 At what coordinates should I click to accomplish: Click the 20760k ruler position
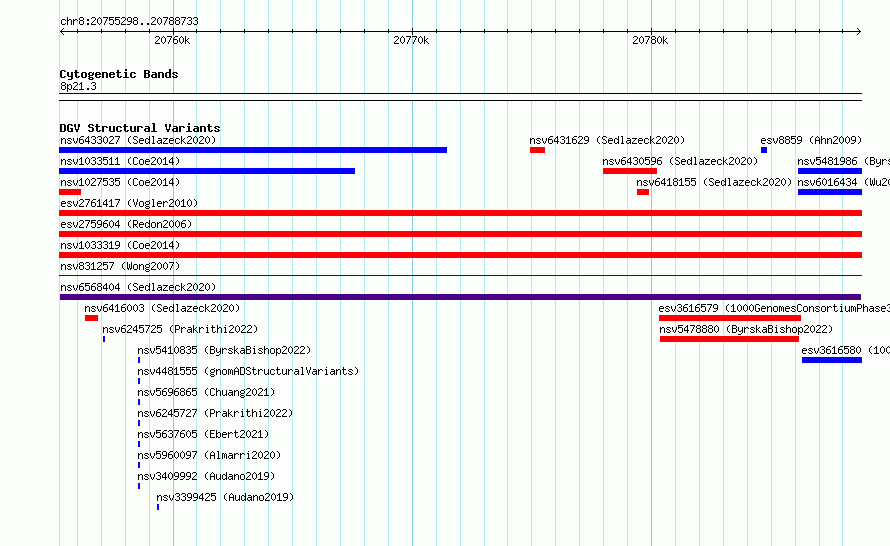pos(173,40)
